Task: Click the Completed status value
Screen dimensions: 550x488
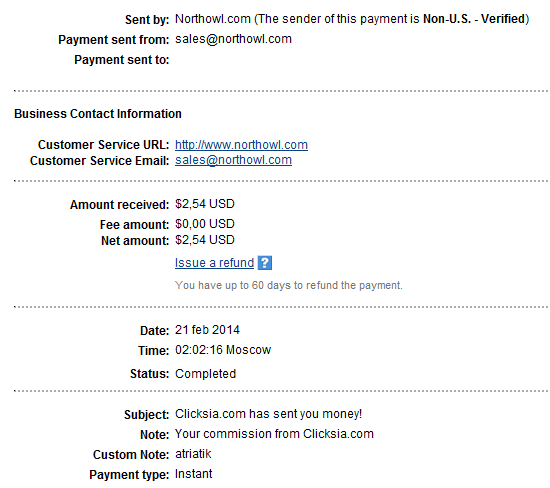Action: pos(206,374)
